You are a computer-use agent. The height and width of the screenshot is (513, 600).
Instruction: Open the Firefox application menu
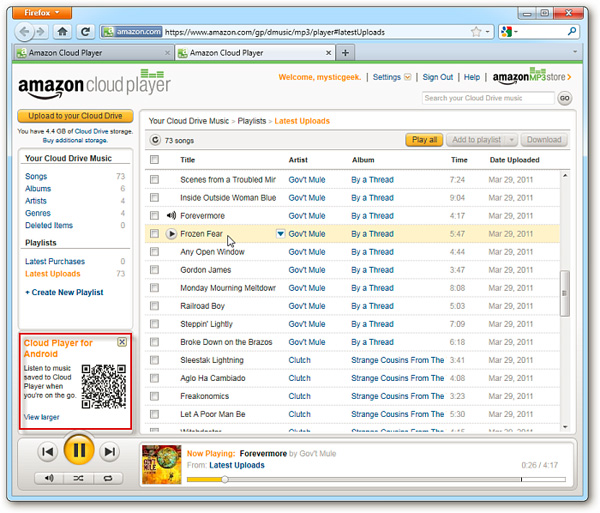(x=42, y=13)
